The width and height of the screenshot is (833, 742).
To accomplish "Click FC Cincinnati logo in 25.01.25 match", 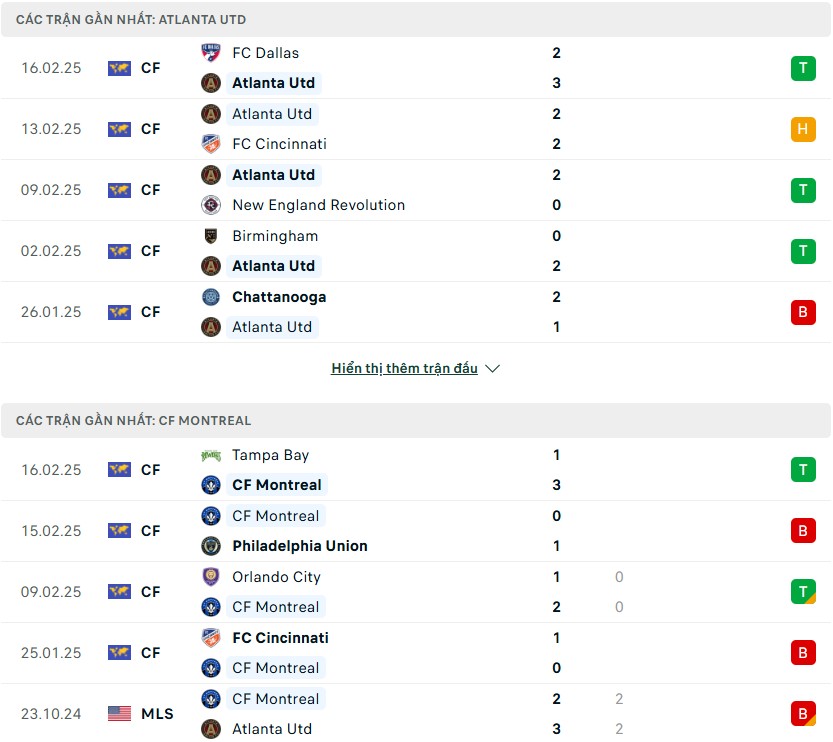I will pos(211,638).
